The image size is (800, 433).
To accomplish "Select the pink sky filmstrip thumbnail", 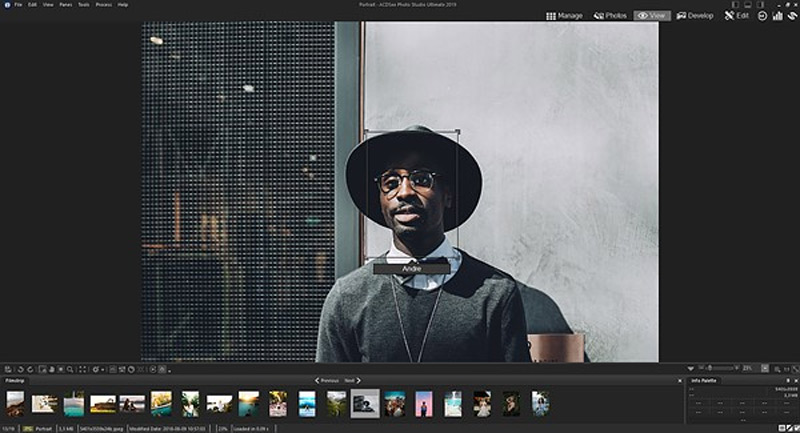I will (424, 403).
